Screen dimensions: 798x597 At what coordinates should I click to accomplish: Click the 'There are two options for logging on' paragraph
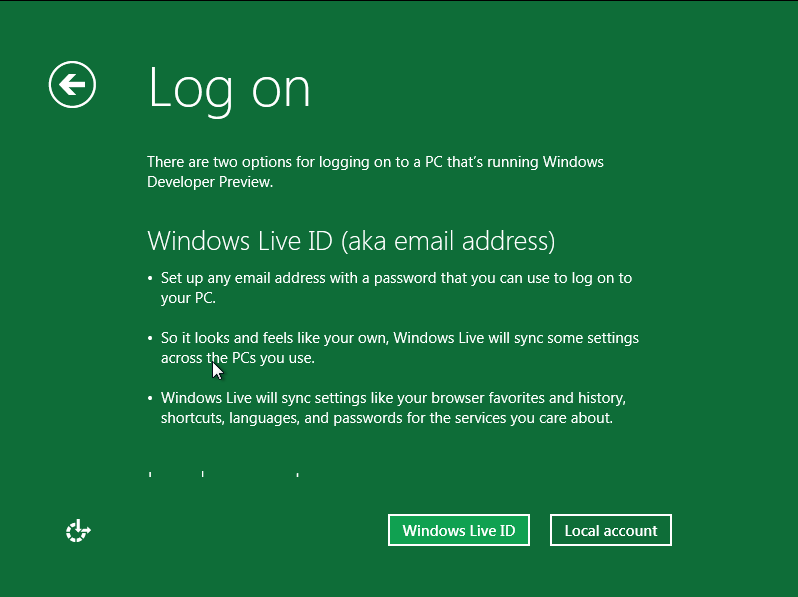[375, 172]
